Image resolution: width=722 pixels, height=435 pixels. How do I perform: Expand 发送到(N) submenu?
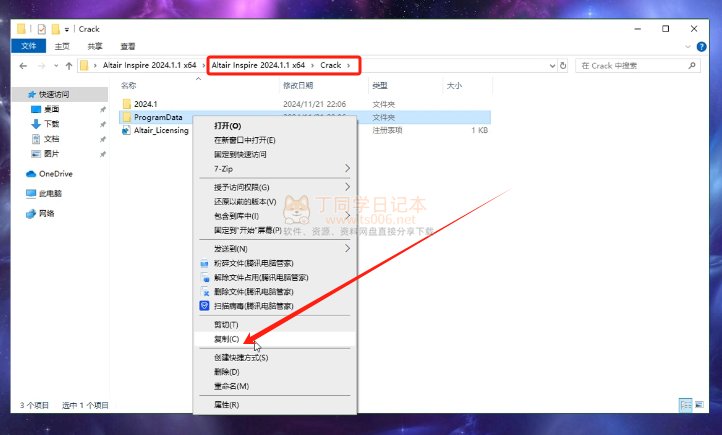point(275,249)
